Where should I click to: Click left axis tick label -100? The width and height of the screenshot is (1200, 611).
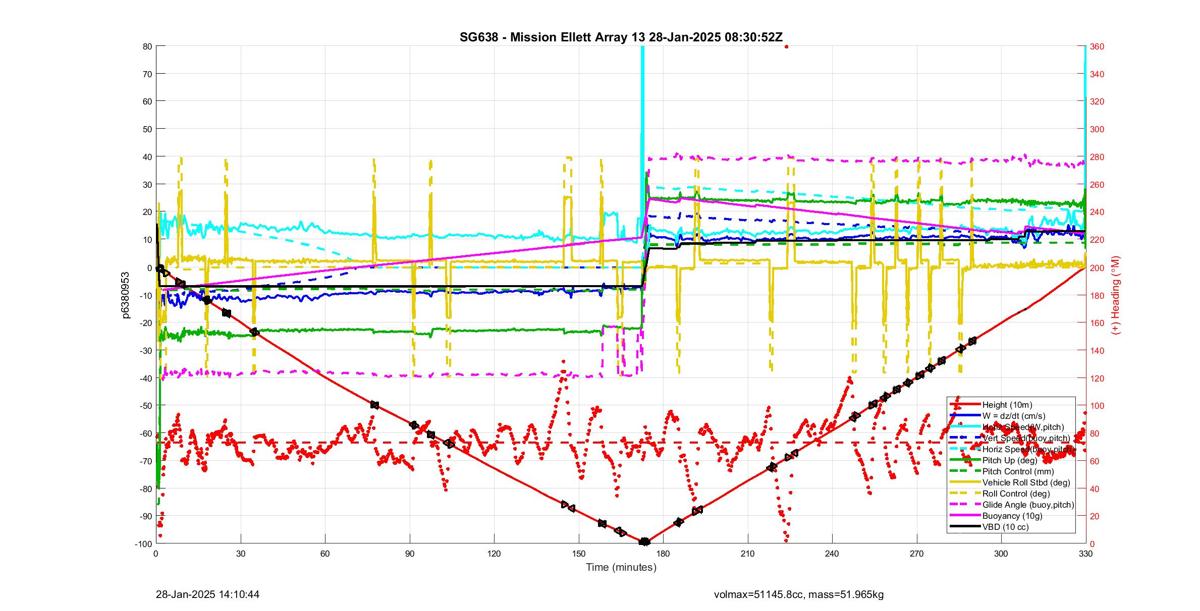(x=141, y=544)
